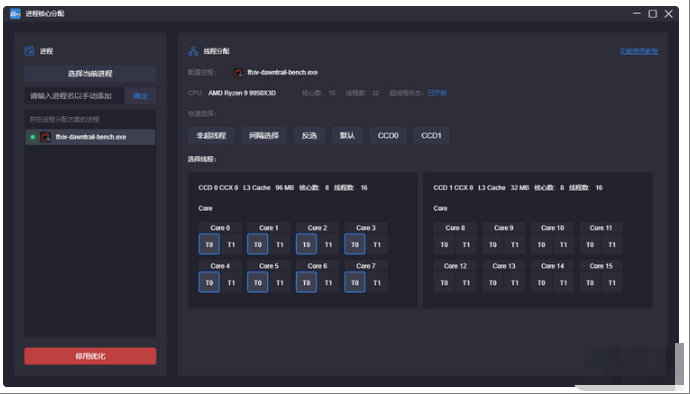Toggle Core 7 T0 thread
The width and height of the screenshot is (690, 394).
355,283
